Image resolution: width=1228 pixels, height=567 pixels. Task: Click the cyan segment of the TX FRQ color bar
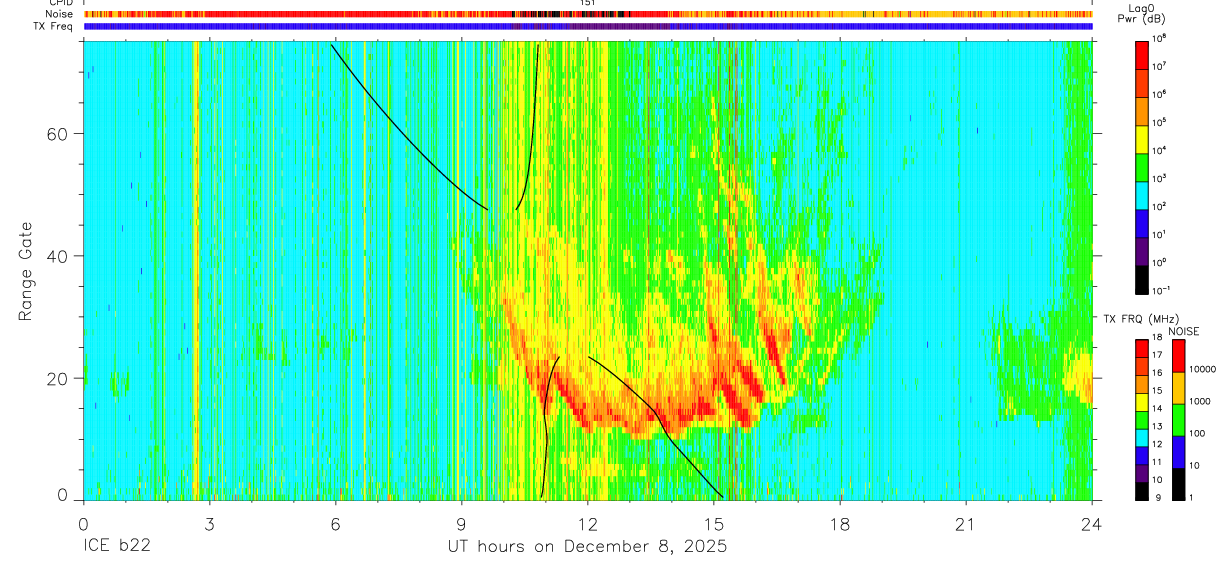click(x=1142, y=437)
